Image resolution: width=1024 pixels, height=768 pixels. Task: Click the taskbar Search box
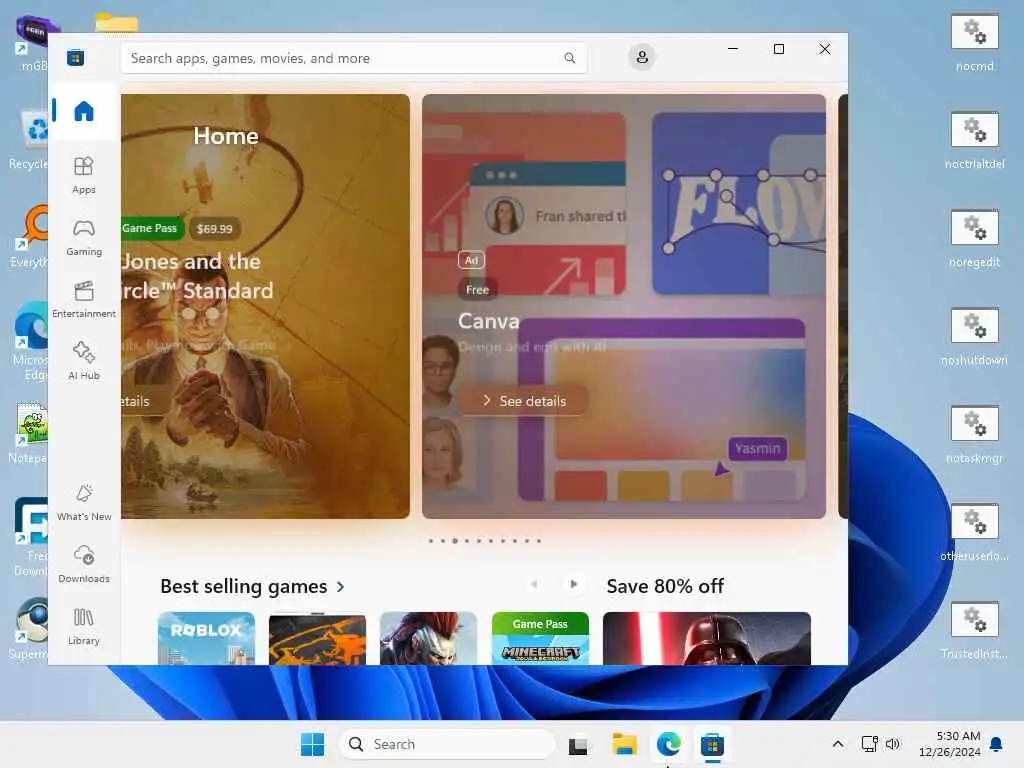pos(447,744)
